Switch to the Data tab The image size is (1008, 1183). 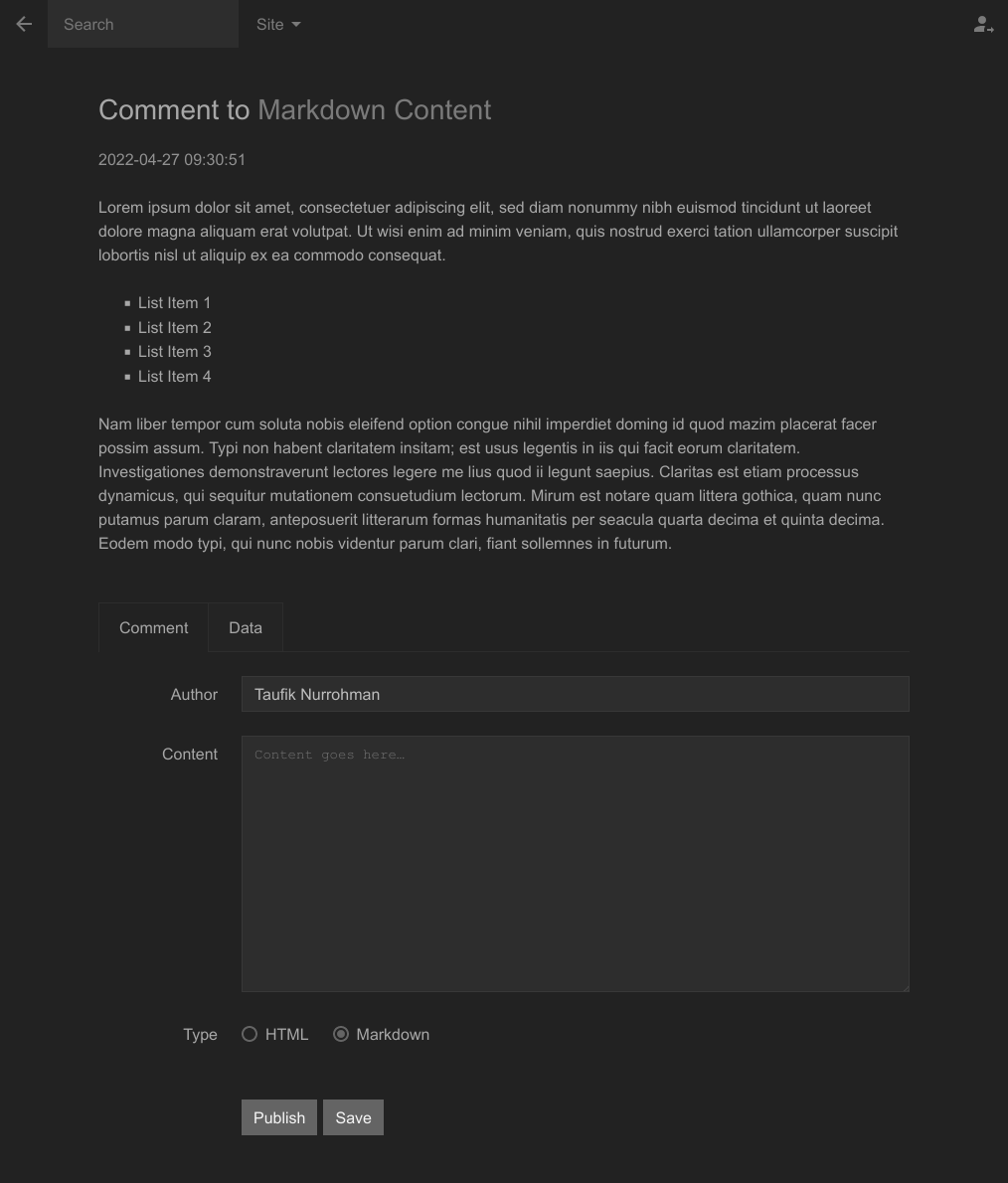coord(246,627)
